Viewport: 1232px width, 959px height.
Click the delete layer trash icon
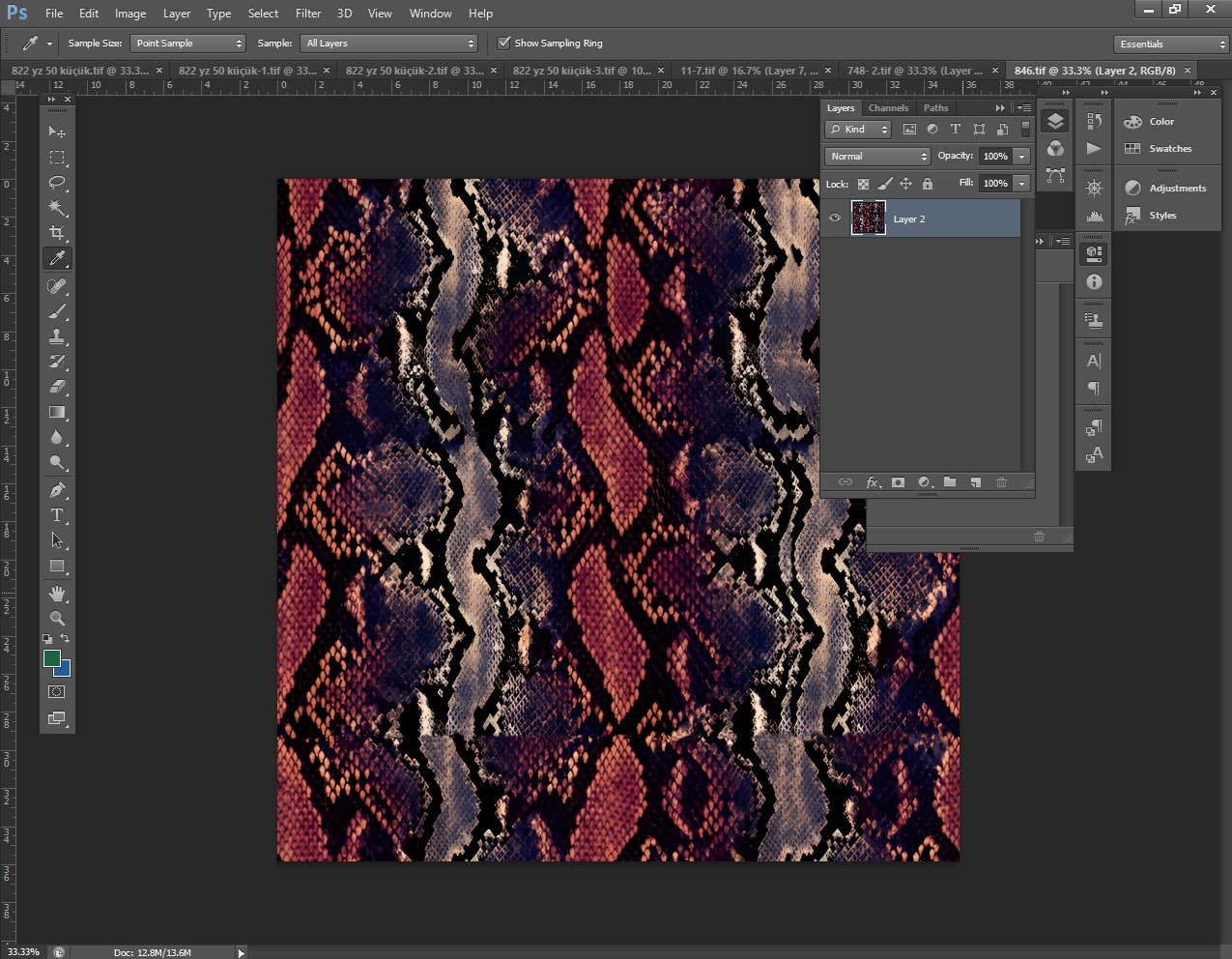[1001, 482]
